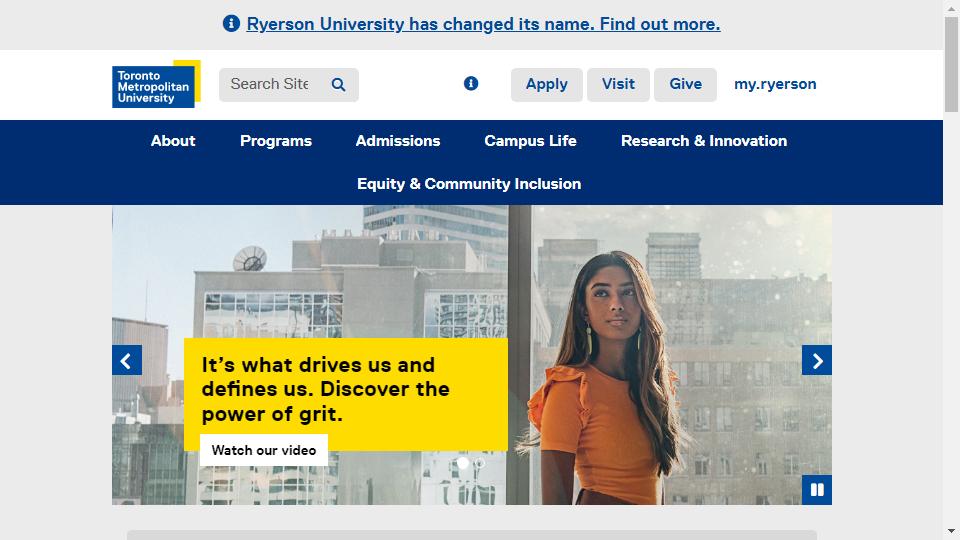The height and width of the screenshot is (540, 960).
Task: Click the Toronto Metropolitan University logo
Action: coord(156,84)
